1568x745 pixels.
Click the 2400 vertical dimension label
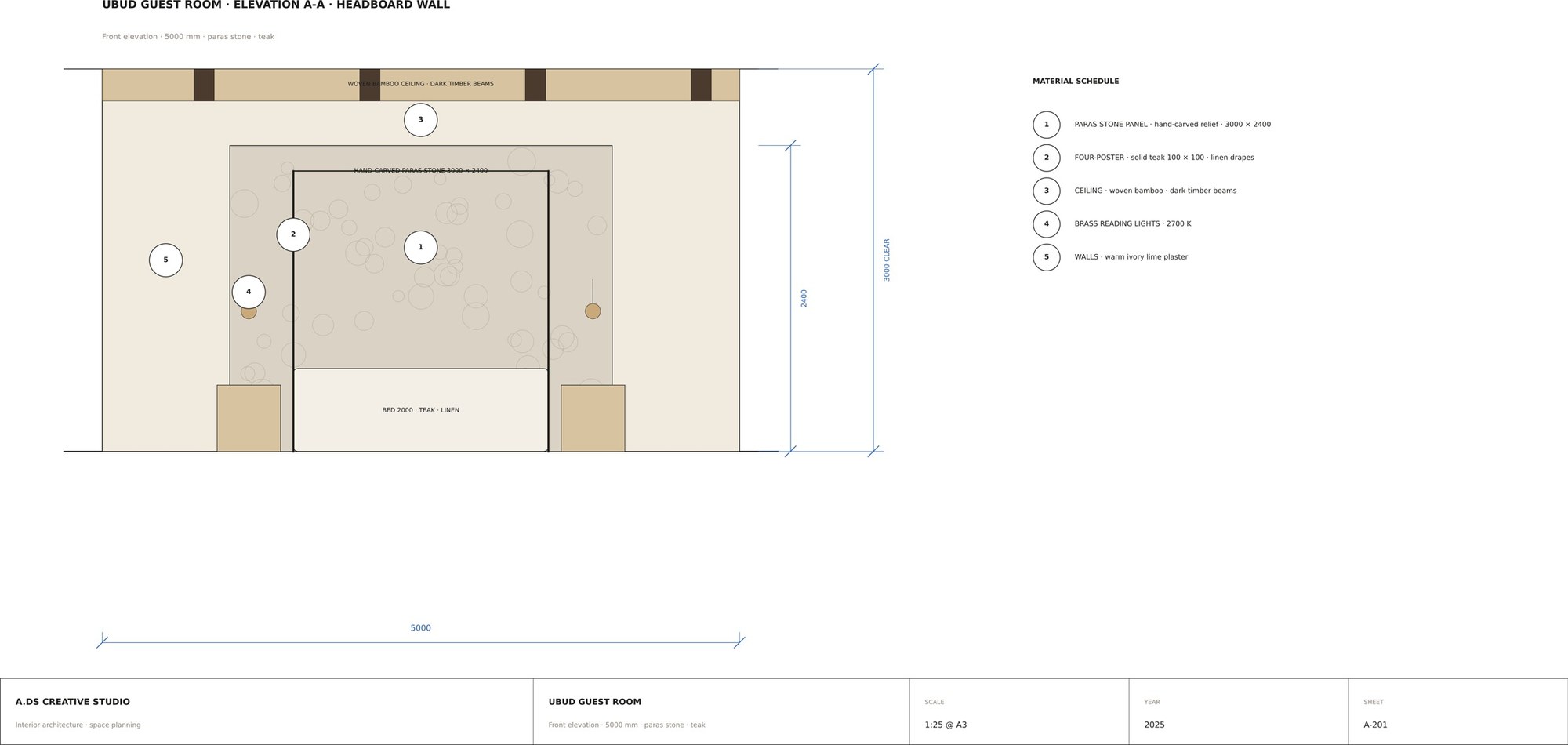point(804,298)
